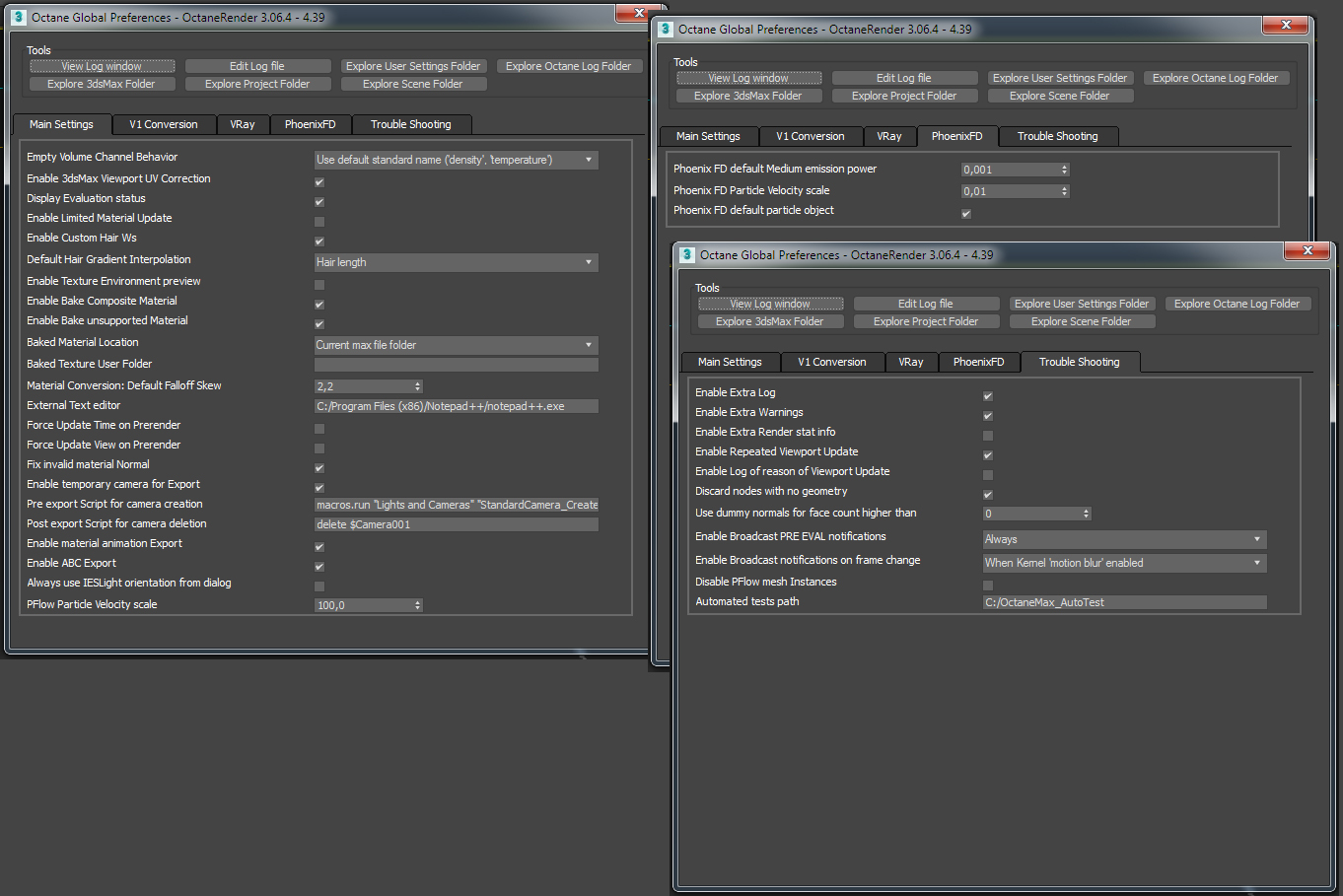Image resolution: width=1343 pixels, height=896 pixels.
Task: Toggle the Enable Custom Hair Ws checkbox
Action: (319, 241)
